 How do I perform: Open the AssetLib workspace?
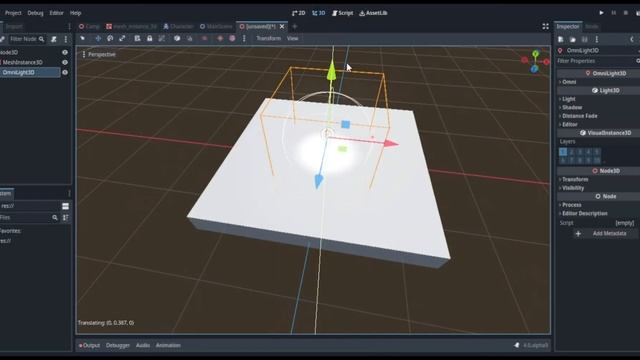pos(373,13)
